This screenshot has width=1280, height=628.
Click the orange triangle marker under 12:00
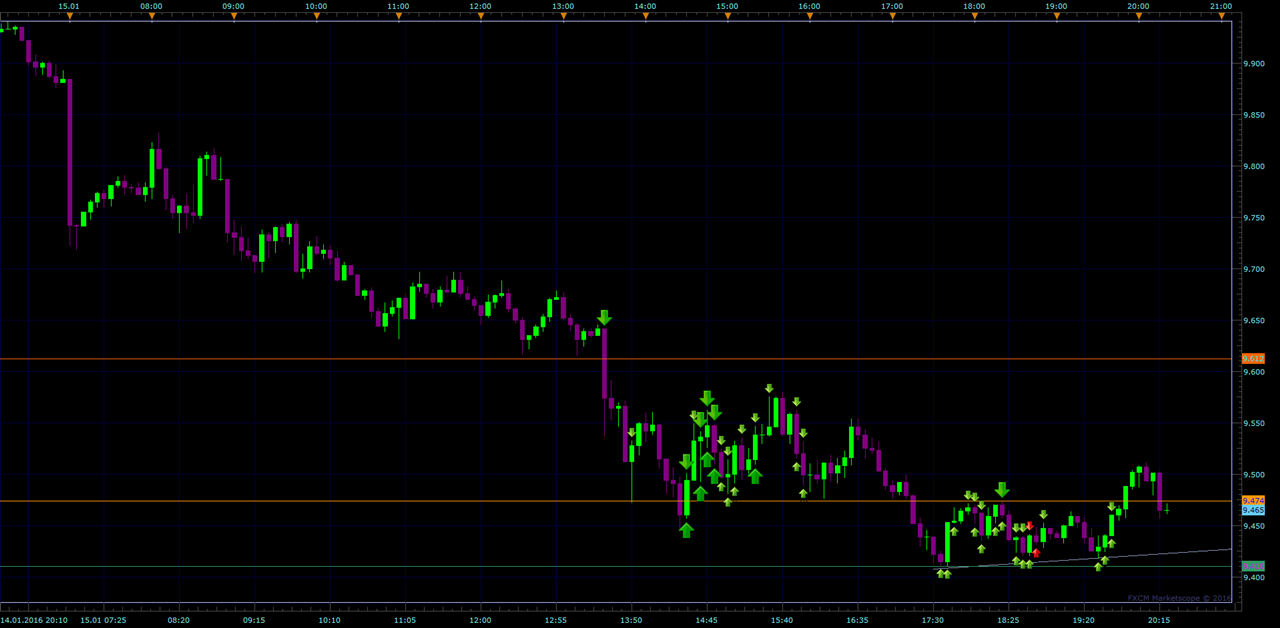point(480,16)
